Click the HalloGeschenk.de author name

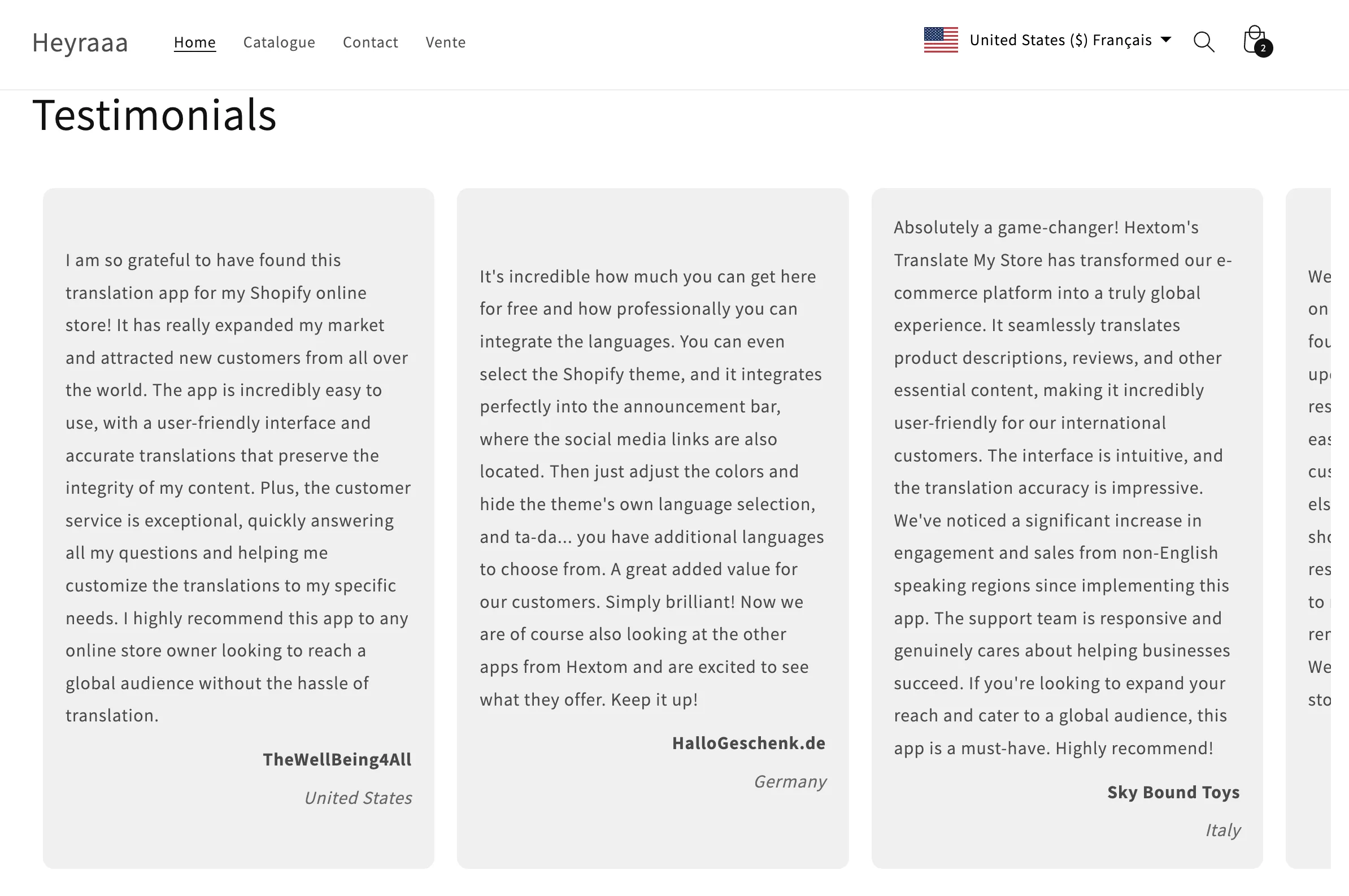[x=749, y=743]
